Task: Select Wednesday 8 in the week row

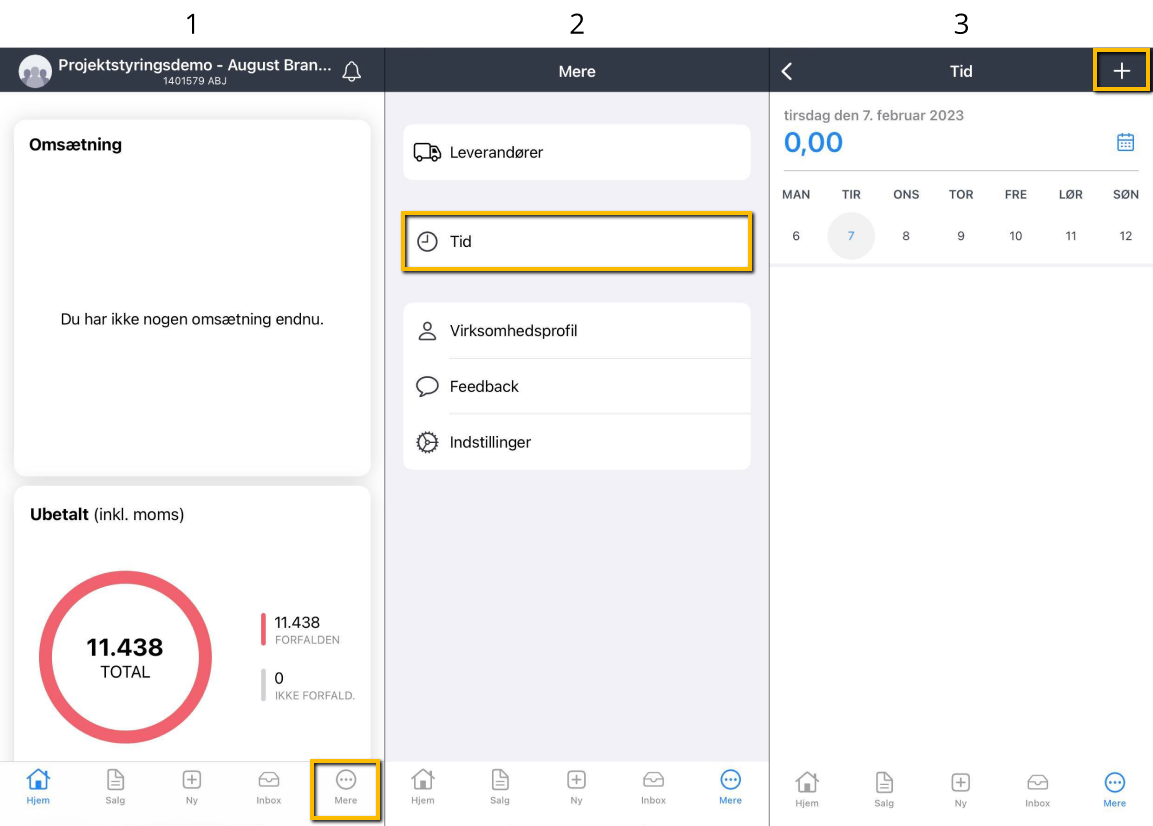Action: click(906, 236)
